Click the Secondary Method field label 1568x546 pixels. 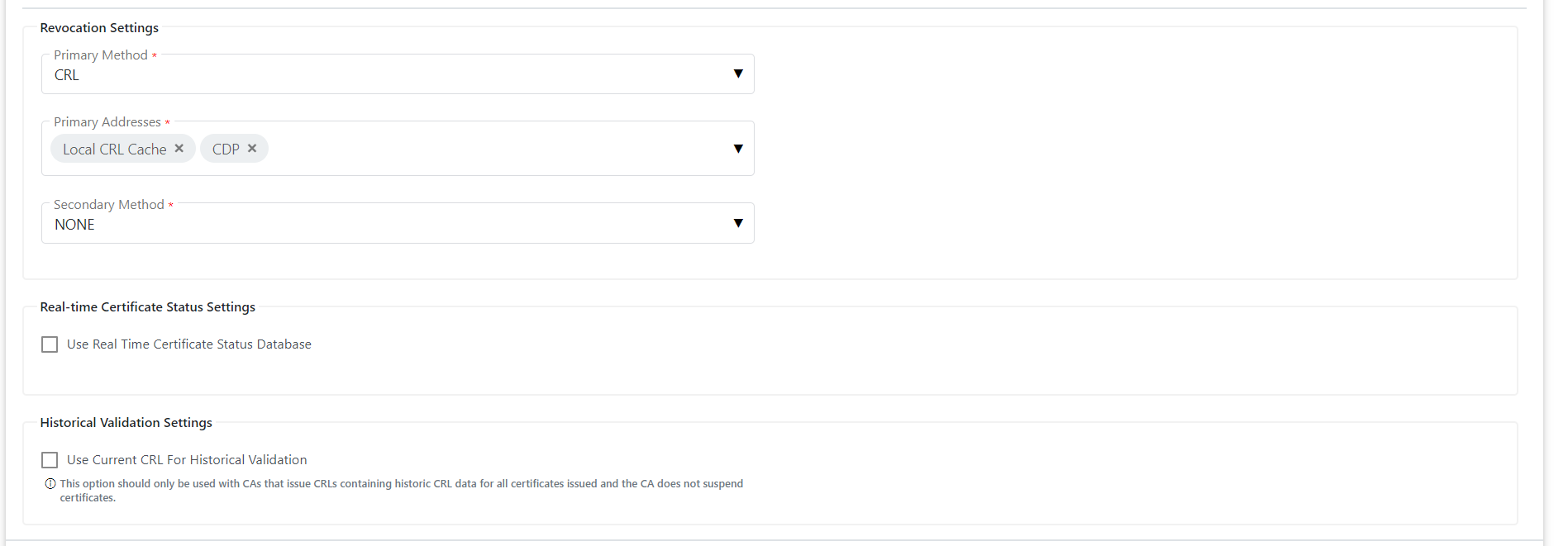coord(109,205)
